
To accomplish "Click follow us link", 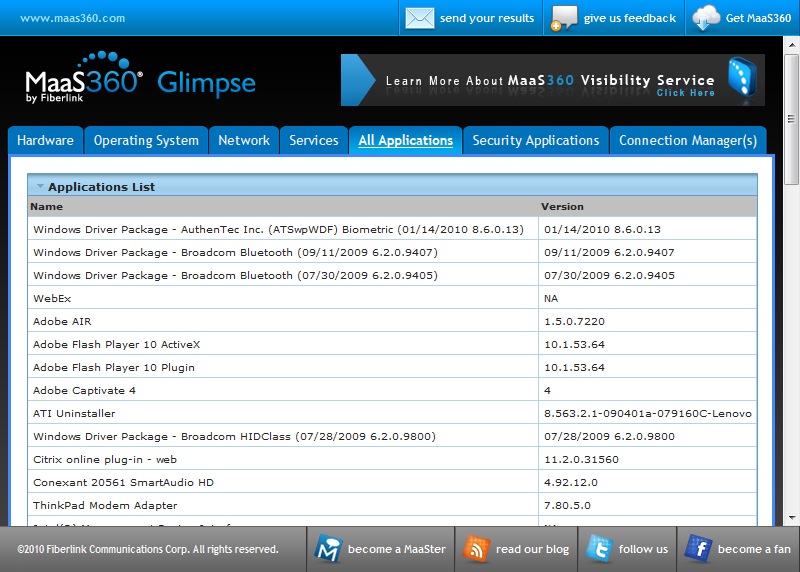I will click(x=643, y=549).
